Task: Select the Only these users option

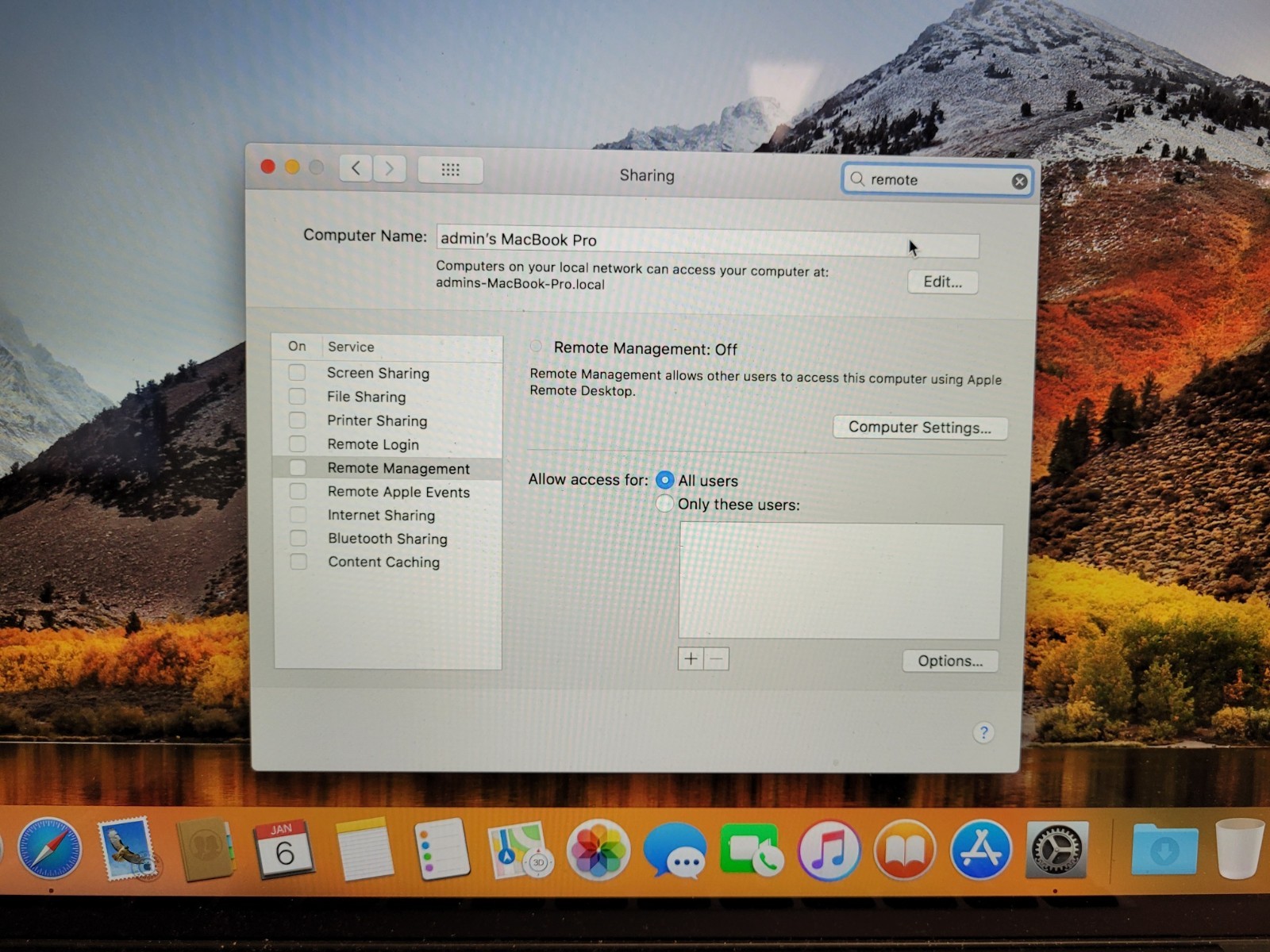Action: pos(664,503)
